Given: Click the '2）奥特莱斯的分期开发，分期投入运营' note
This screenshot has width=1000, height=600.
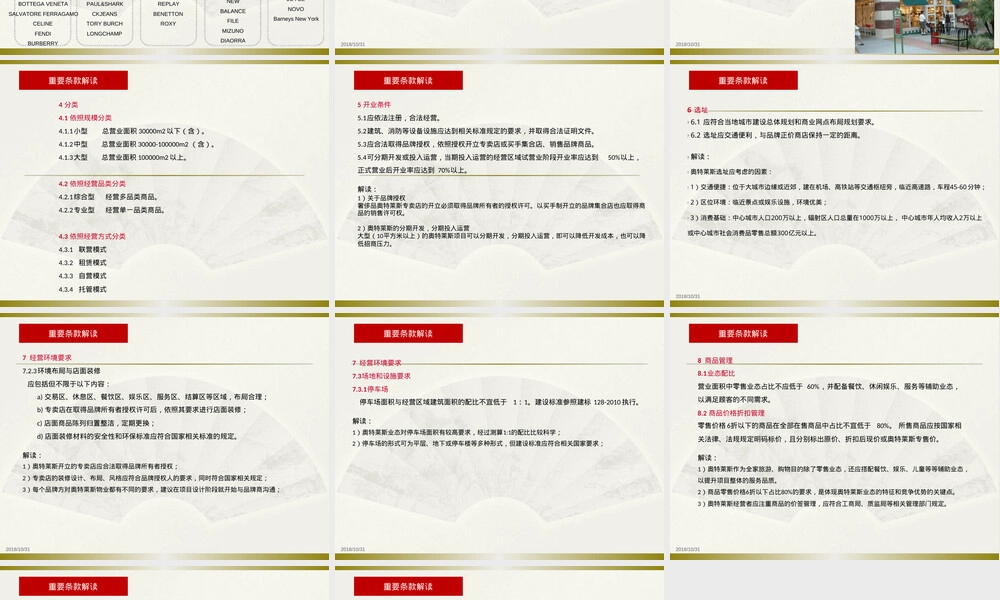Looking at the screenshot, I should [413, 228].
